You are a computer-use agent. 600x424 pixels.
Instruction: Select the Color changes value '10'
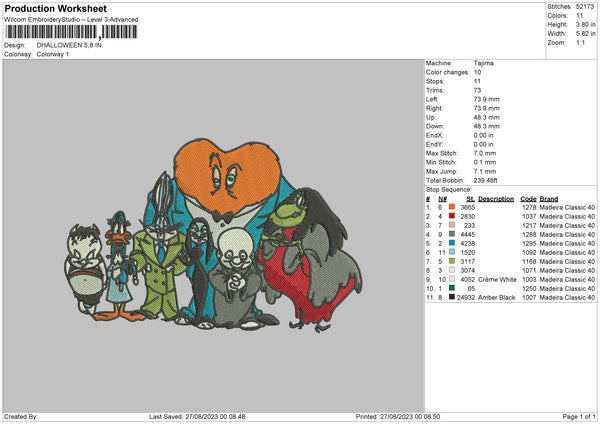(478, 72)
